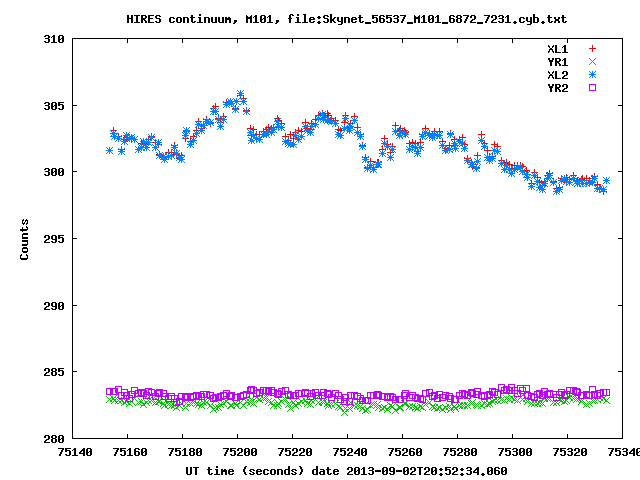Image resolution: width=640 pixels, height=480 pixels.
Task: Click the YR2 legend label
Action: click(x=558, y=88)
